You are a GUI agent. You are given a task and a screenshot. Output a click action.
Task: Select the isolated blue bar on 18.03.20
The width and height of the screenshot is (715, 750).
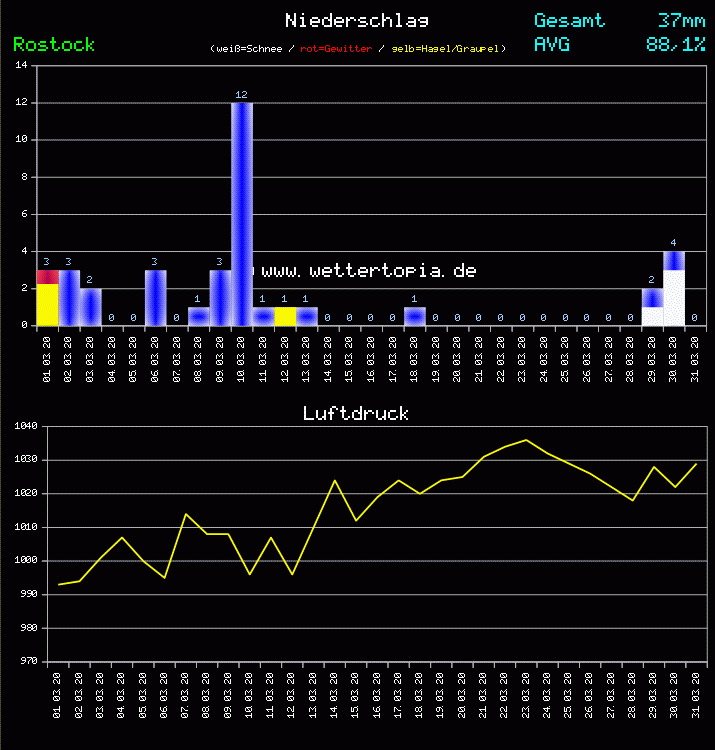tap(414, 316)
